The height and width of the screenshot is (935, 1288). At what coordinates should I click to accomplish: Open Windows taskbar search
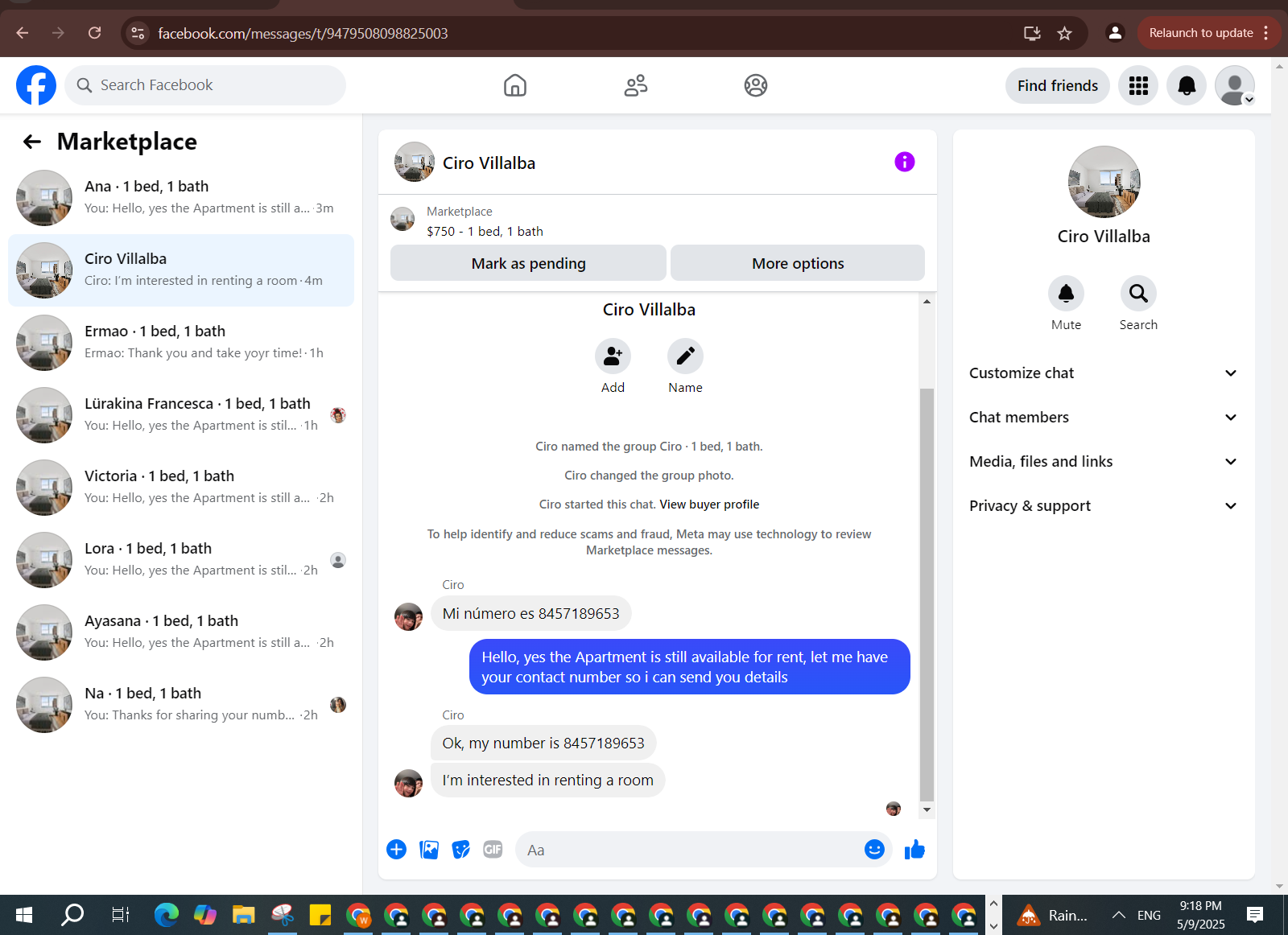click(x=72, y=915)
